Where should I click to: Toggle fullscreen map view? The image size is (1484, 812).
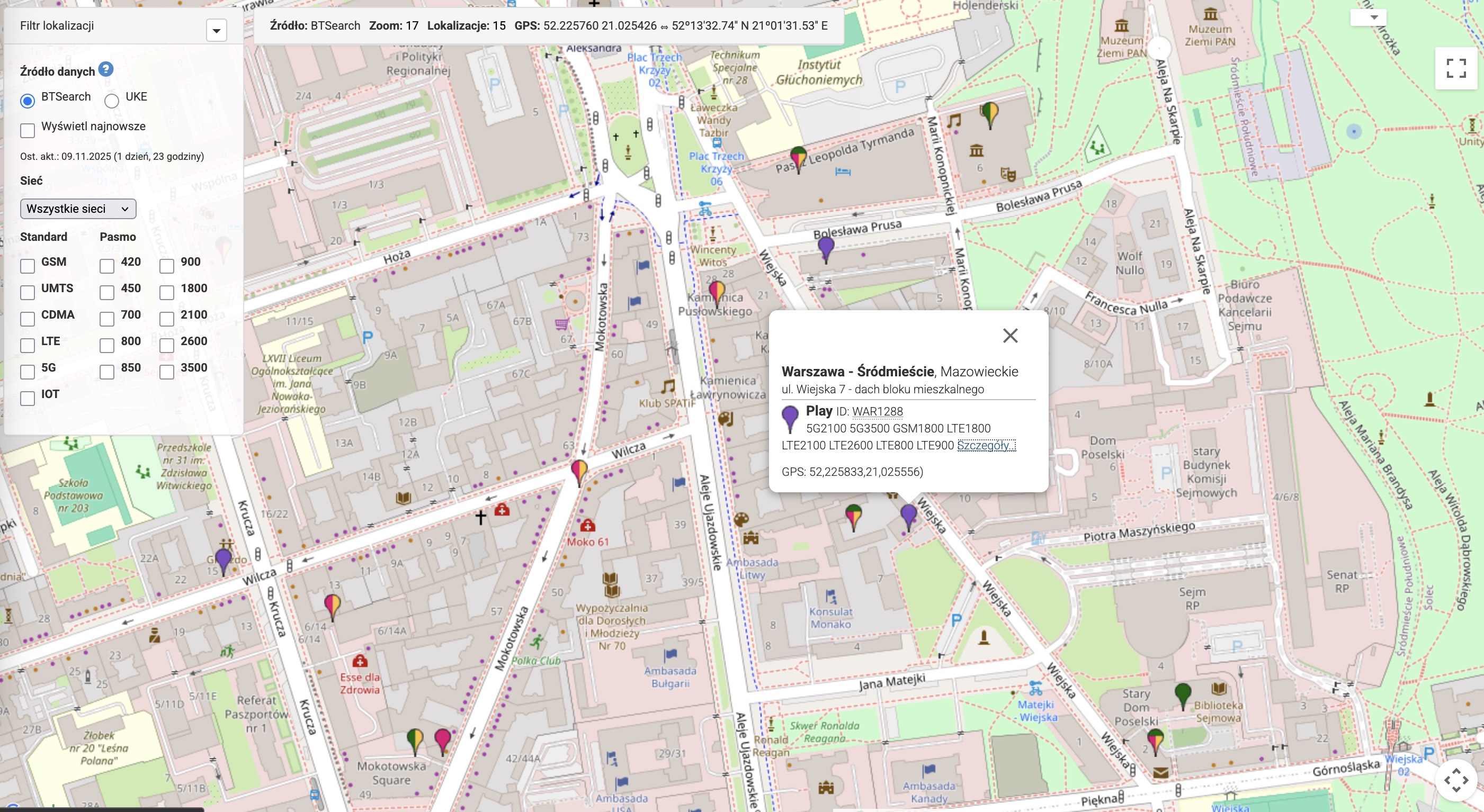tap(1456, 68)
